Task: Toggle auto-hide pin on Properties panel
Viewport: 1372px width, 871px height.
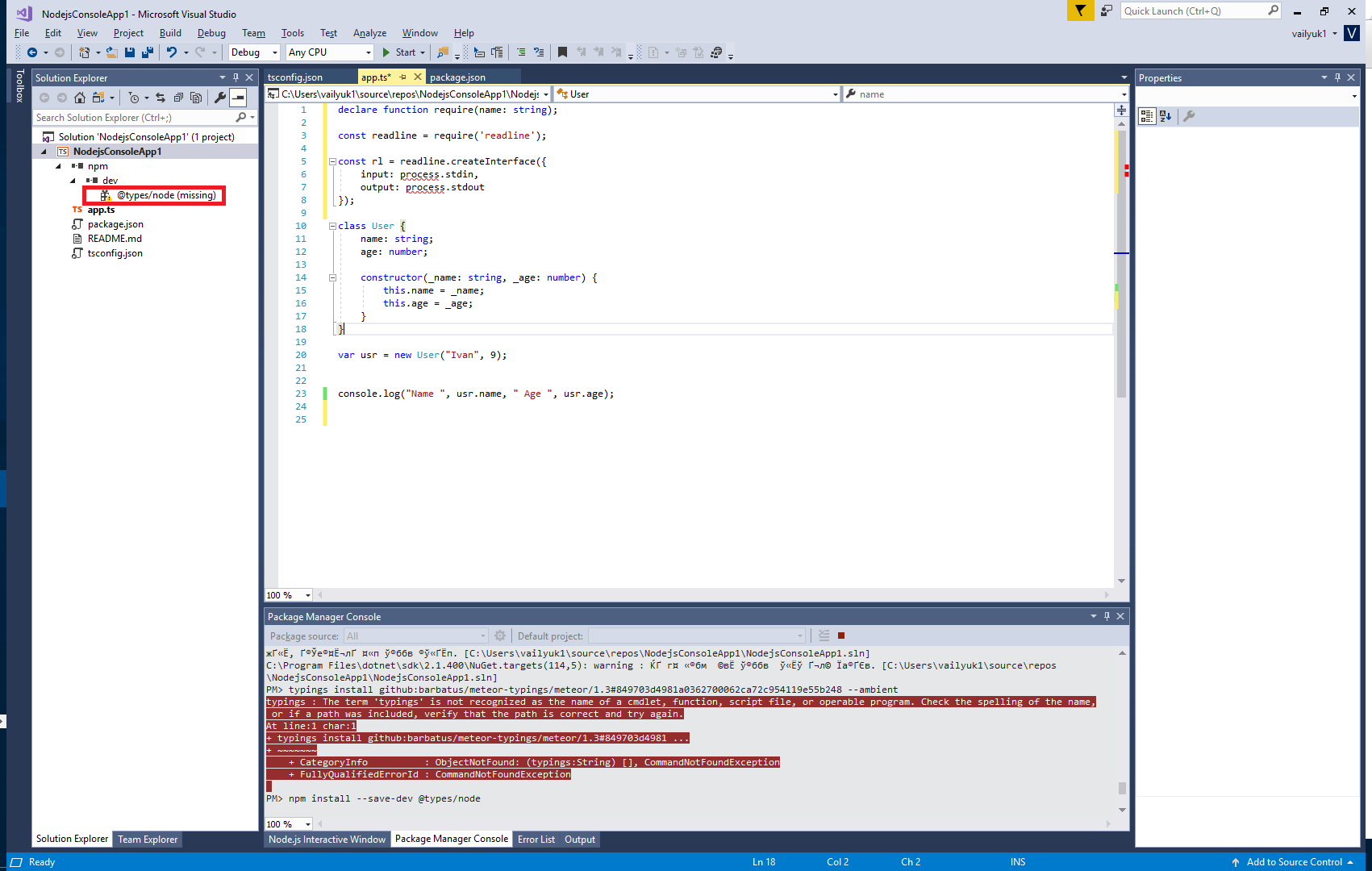Action: (1337, 77)
